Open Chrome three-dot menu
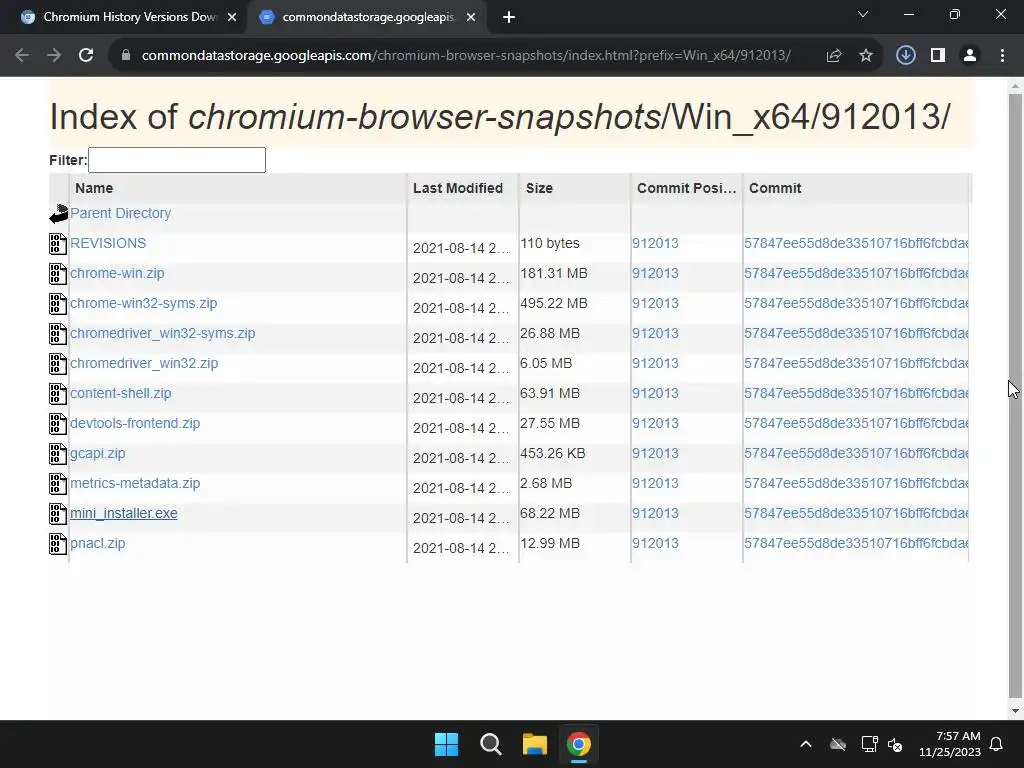This screenshot has height=768, width=1024. point(1002,56)
